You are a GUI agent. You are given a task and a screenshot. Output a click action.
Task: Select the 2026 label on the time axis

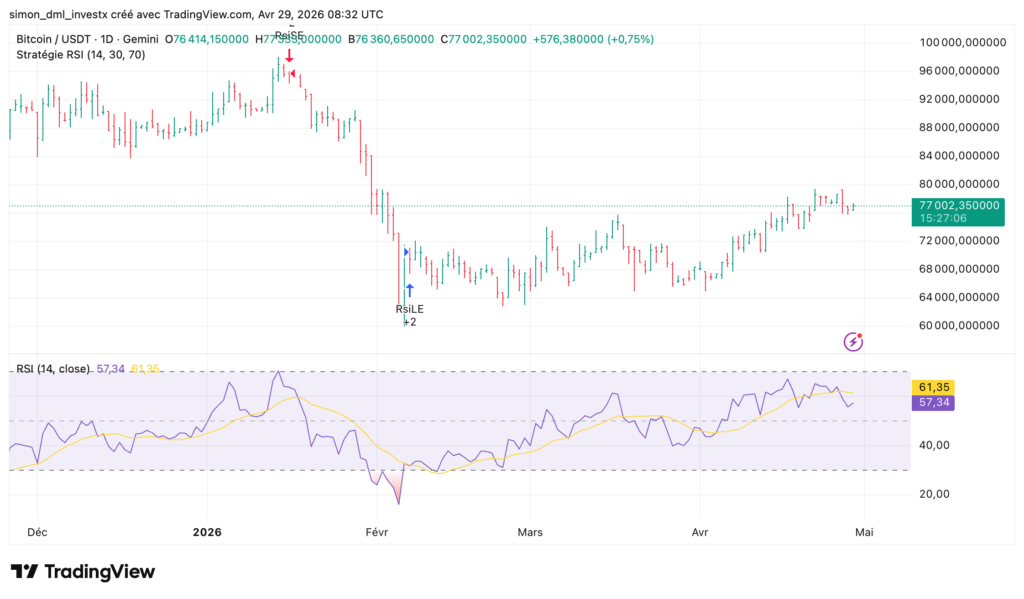207,532
